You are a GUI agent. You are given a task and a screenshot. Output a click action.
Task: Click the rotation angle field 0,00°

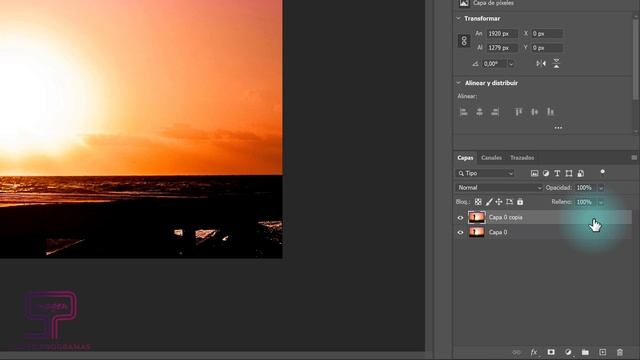tap(495, 64)
